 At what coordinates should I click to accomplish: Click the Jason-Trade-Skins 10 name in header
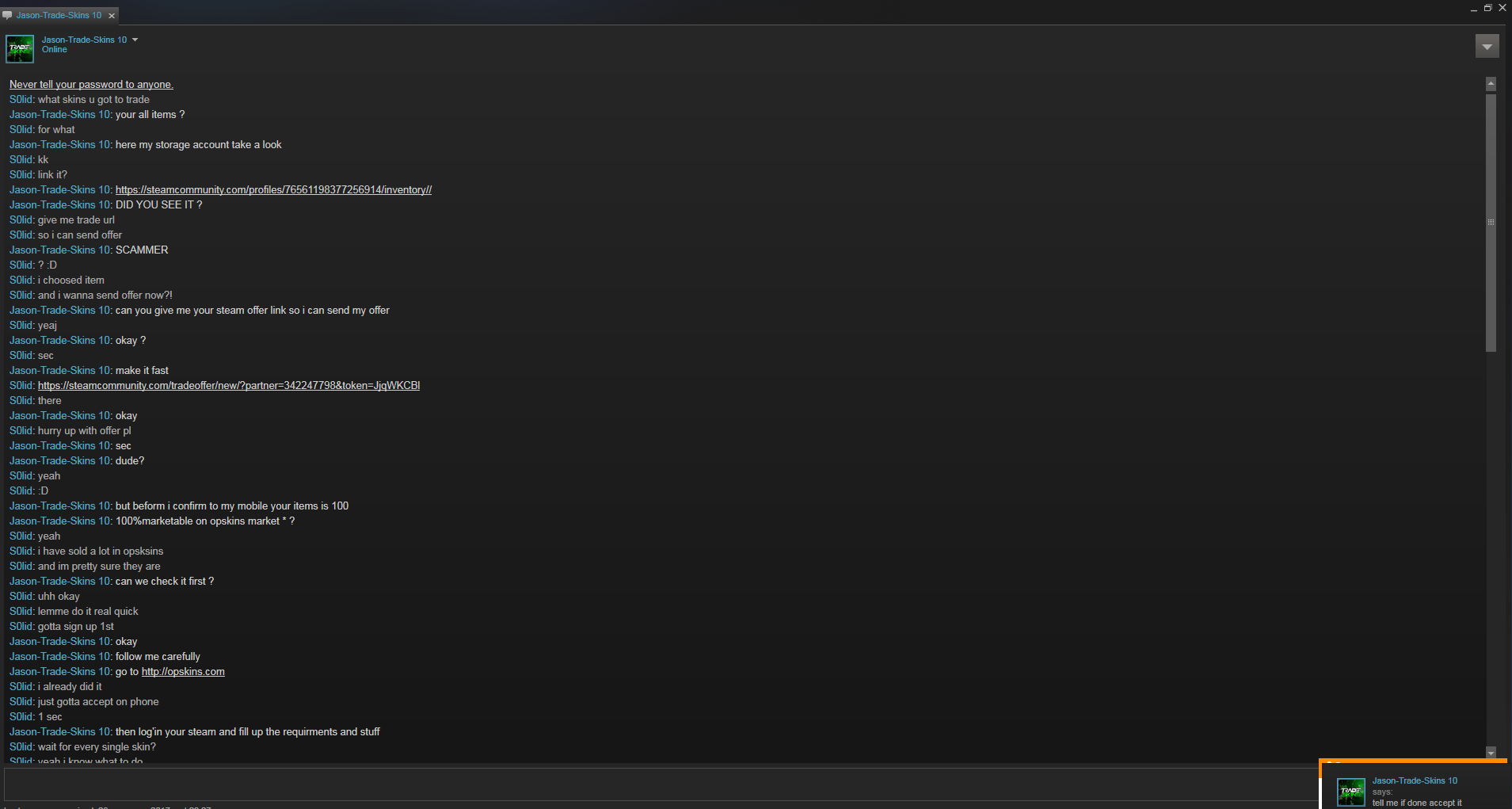tap(84, 40)
